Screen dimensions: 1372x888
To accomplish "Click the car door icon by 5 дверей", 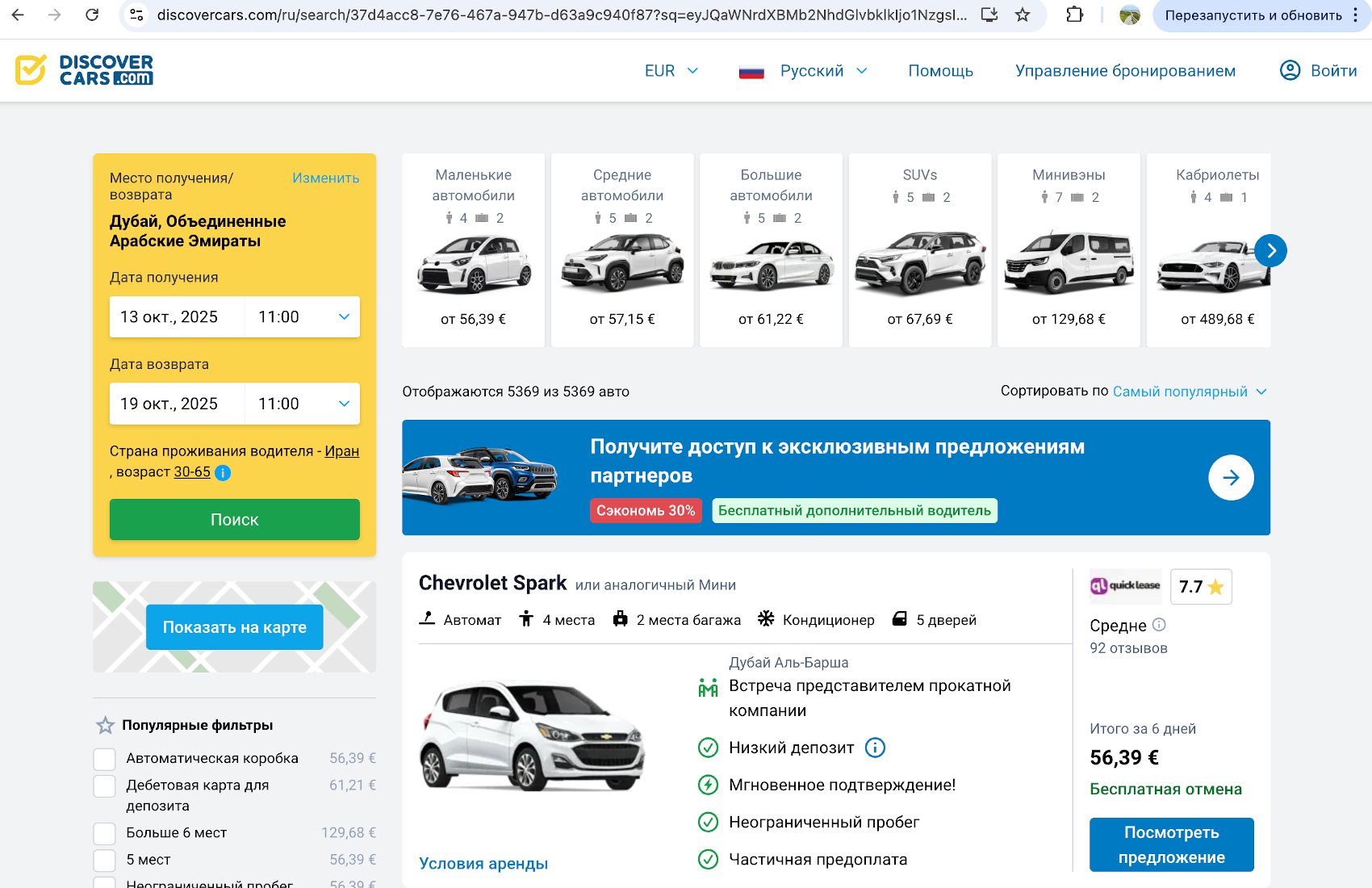I will click(x=899, y=618).
